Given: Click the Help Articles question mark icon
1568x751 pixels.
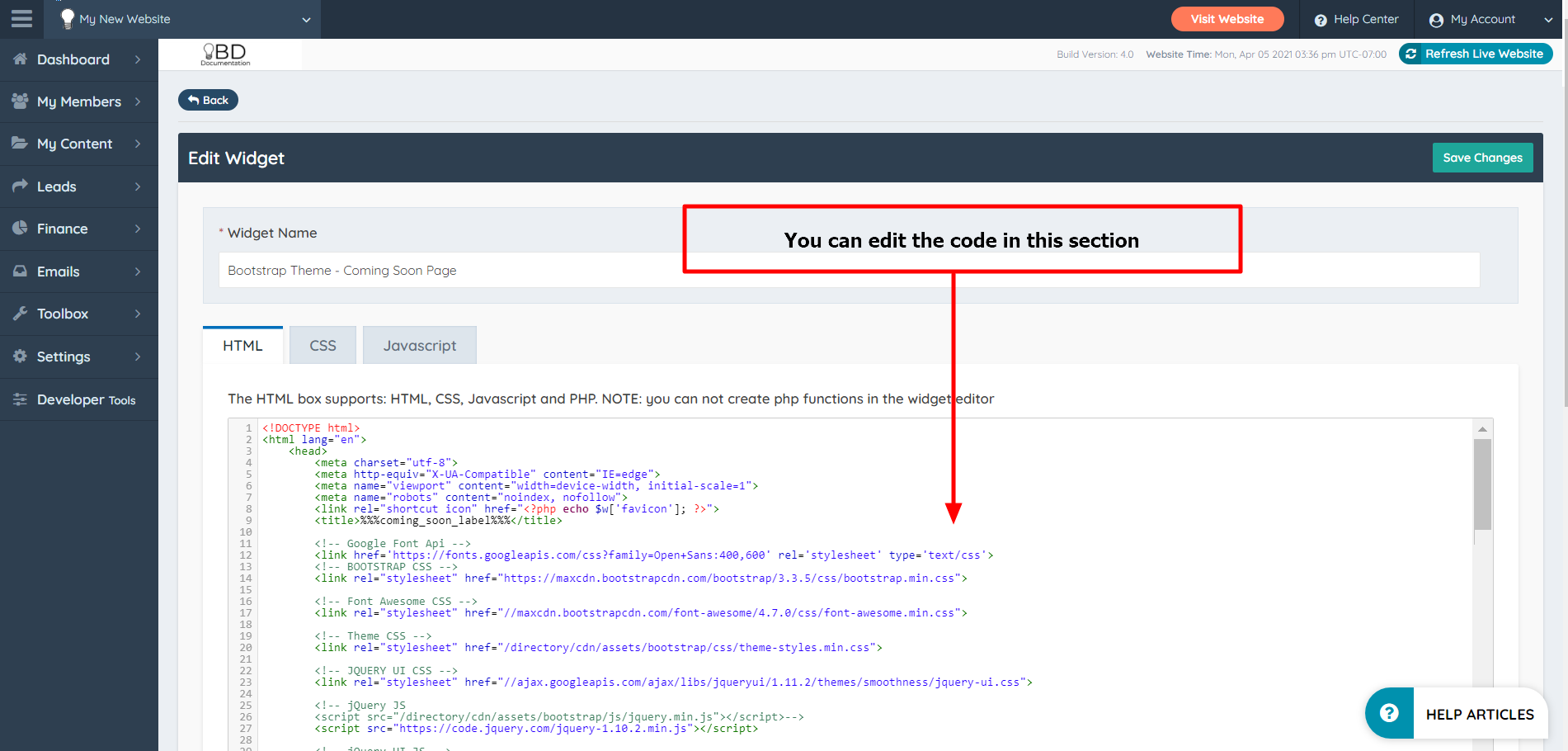Looking at the screenshot, I should (1389, 712).
